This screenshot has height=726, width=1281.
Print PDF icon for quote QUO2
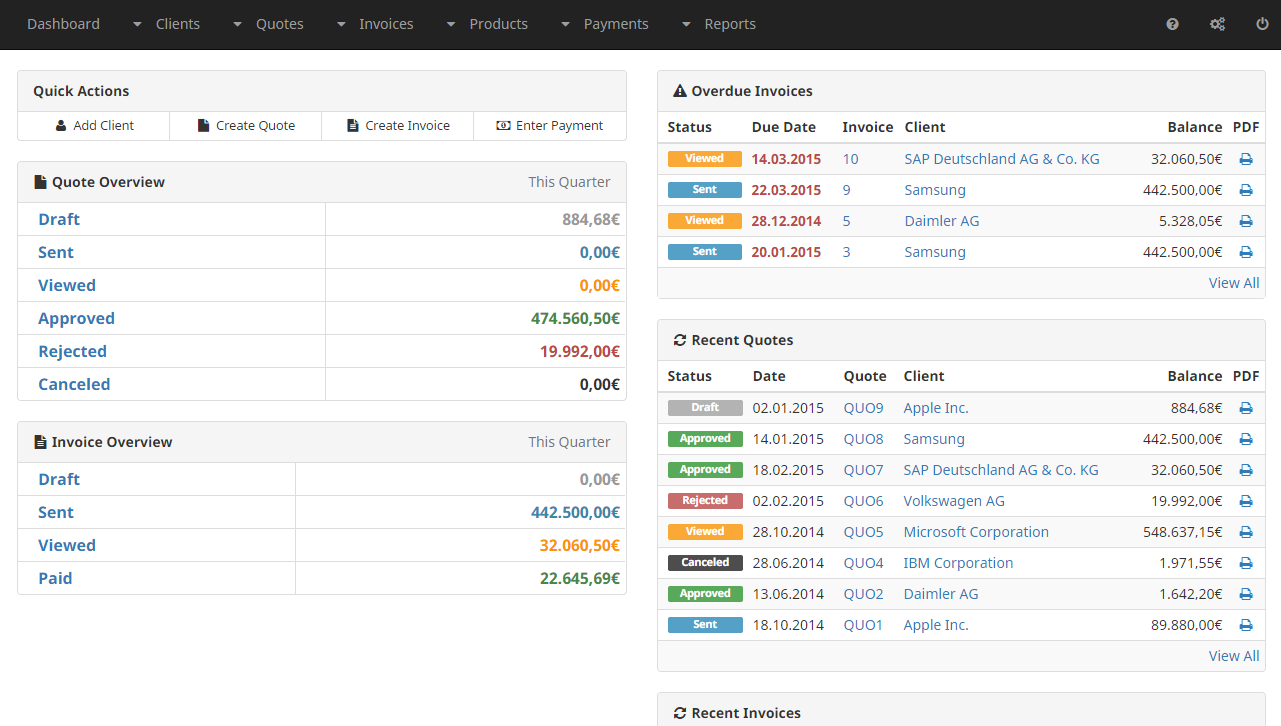[1246, 594]
